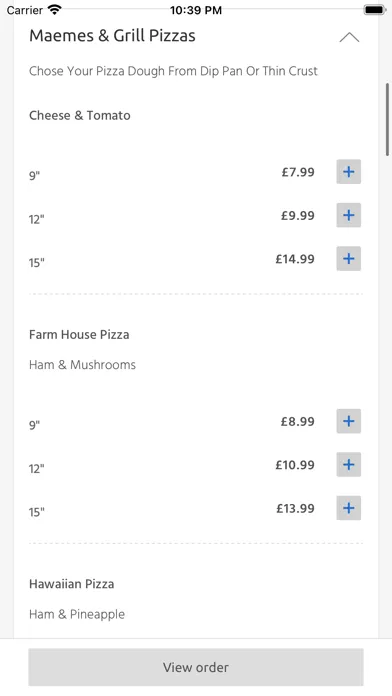
Task: Select the Farm House Pizza item title
Action: tap(79, 335)
